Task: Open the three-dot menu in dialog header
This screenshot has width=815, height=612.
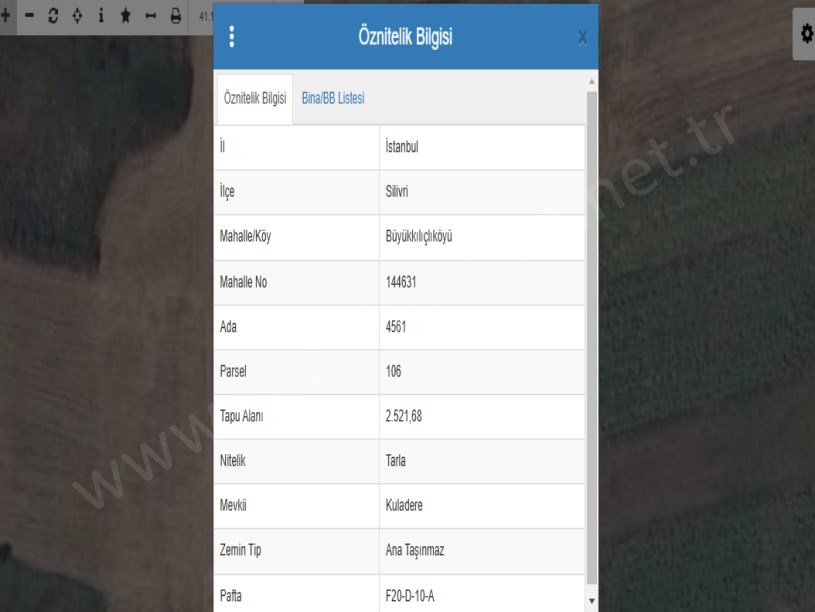Action: 232,37
